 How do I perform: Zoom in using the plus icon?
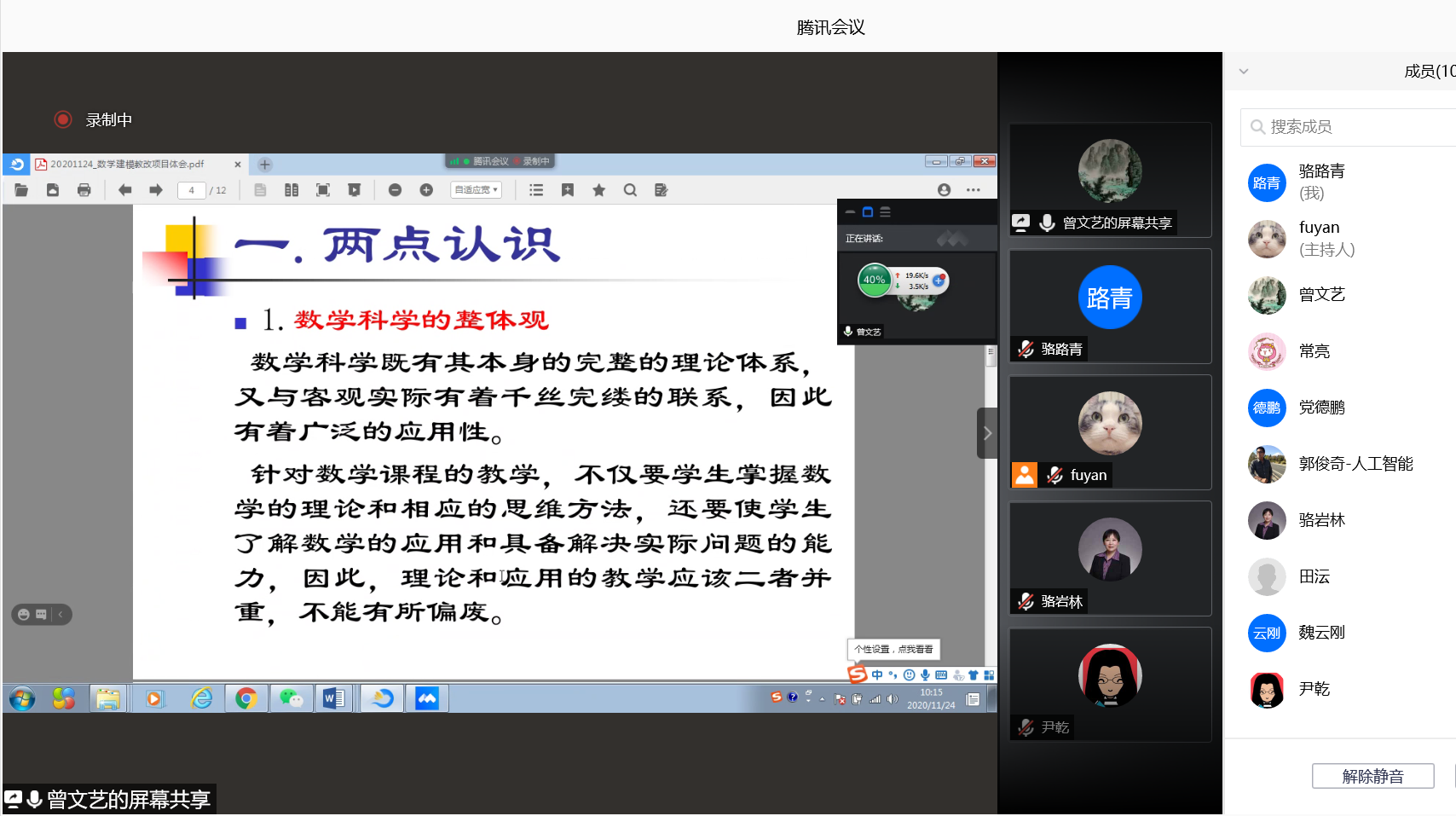click(x=426, y=190)
